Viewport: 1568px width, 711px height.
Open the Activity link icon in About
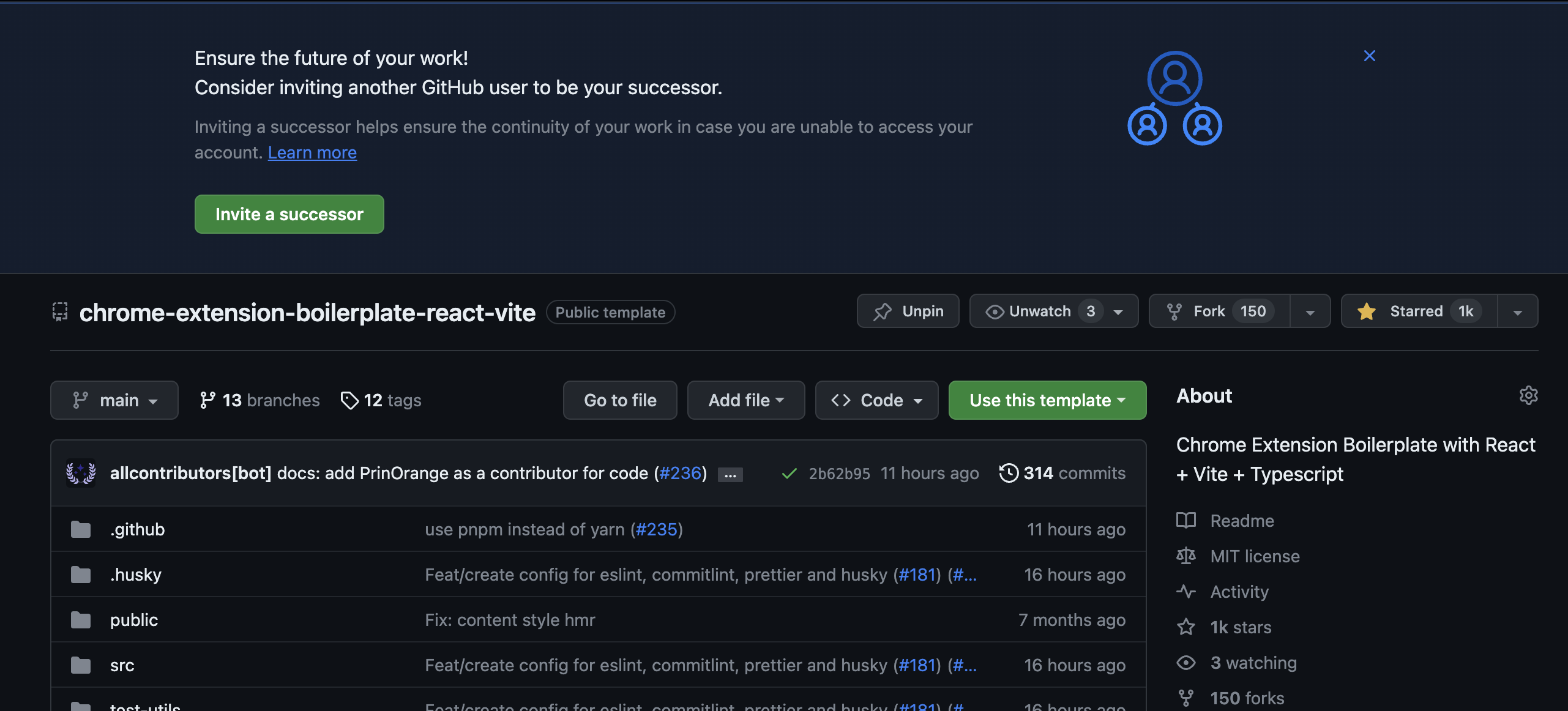pos(1185,592)
